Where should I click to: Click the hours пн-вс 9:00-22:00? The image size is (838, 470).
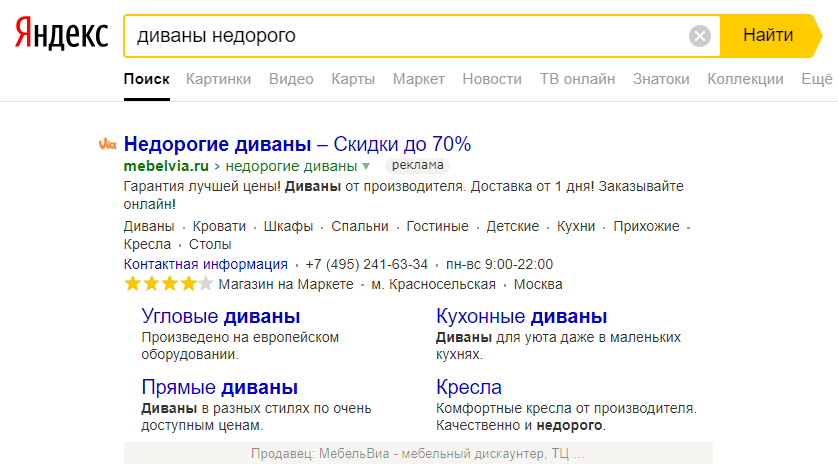tap(500, 264)
